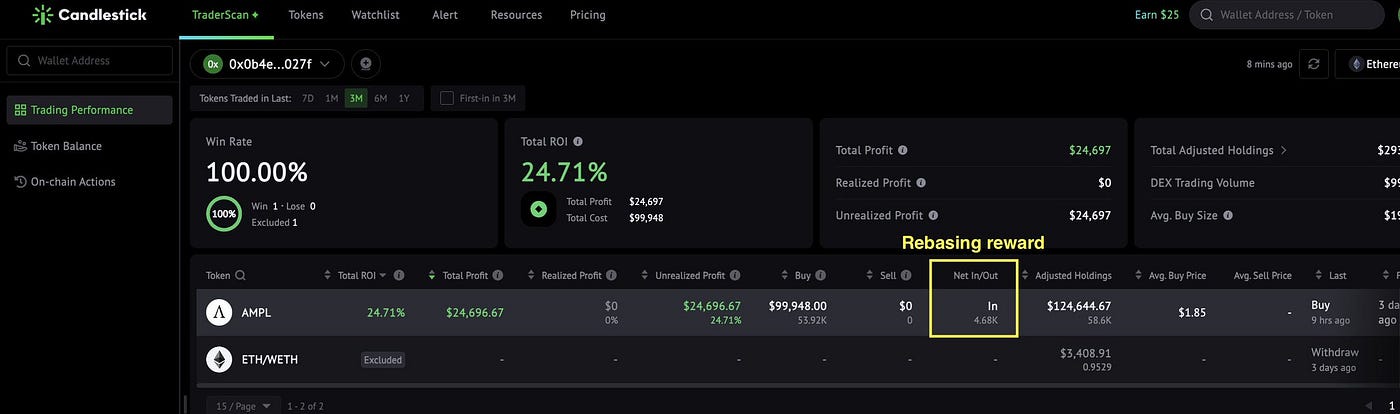1400x414 pixels.
Task: Click the refresh data icon
Action: [x=1314, y=64]
